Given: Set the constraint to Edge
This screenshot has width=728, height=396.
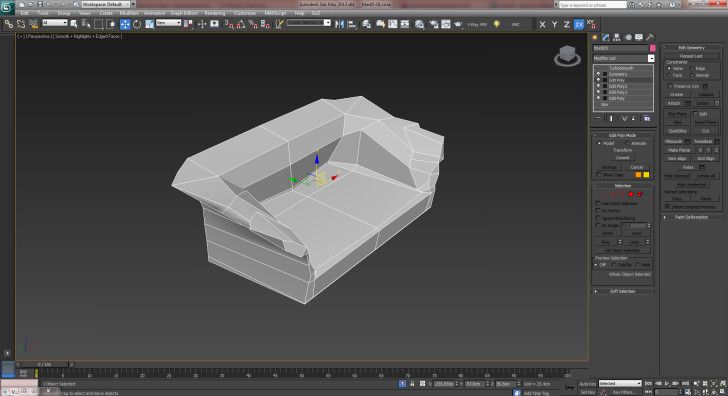Looking at the screenshot, I should click(x=692, y=69).
